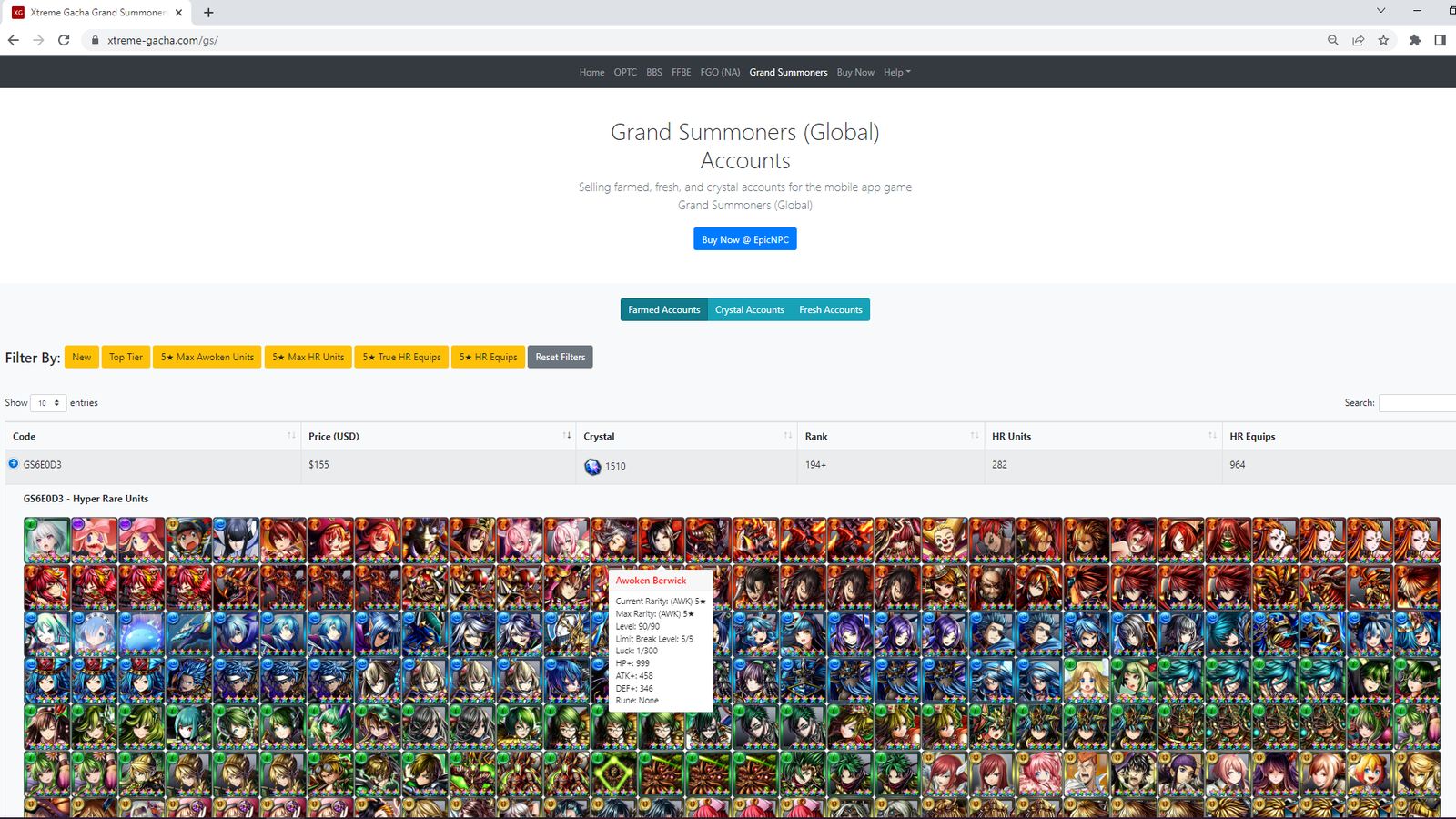
Task: Click the site lock icon
Action: tap(95, 40)
